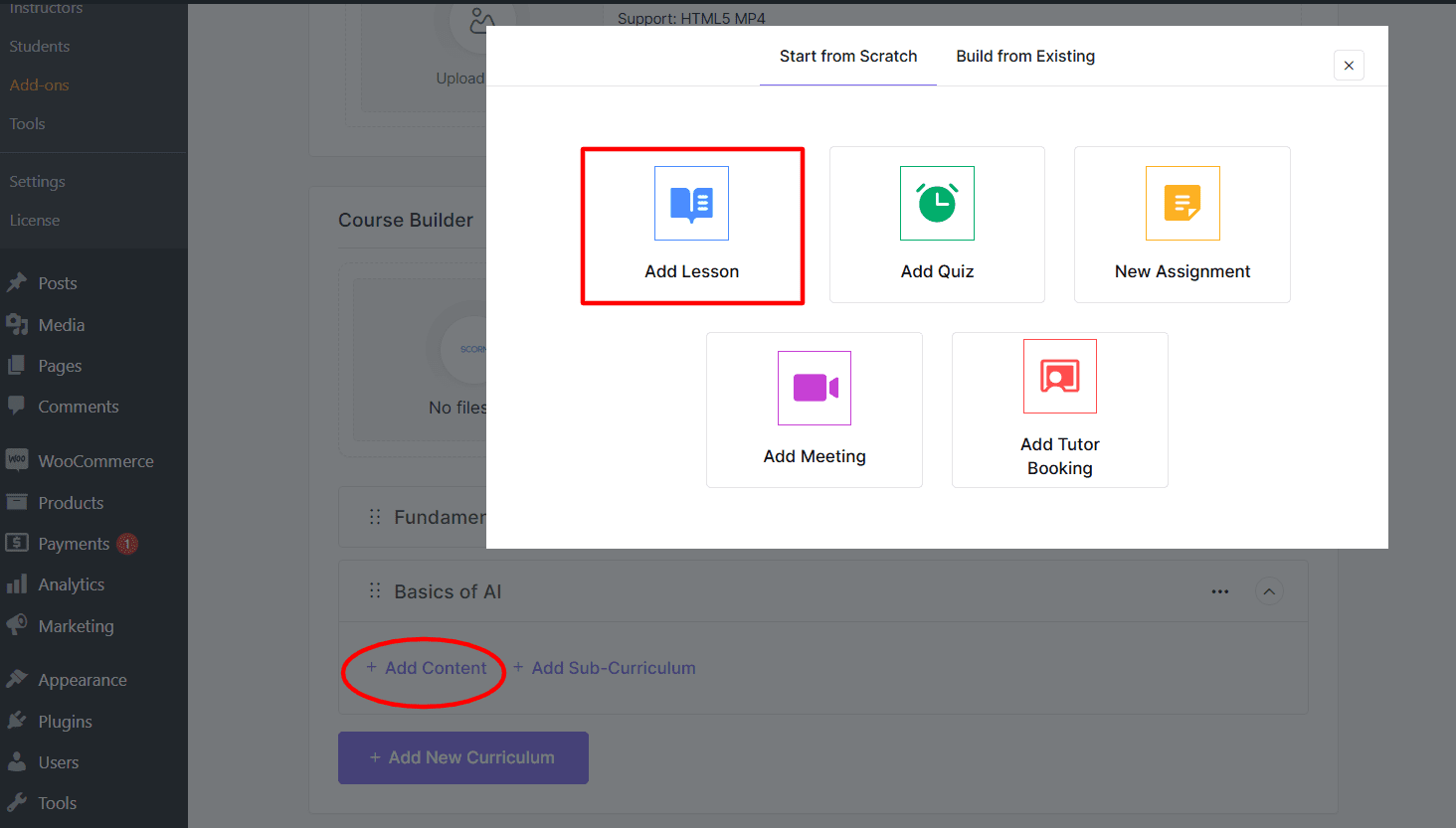Select the Start from Scratch tab
Viewport: 1456px width, 828px height.
point(848,57)
